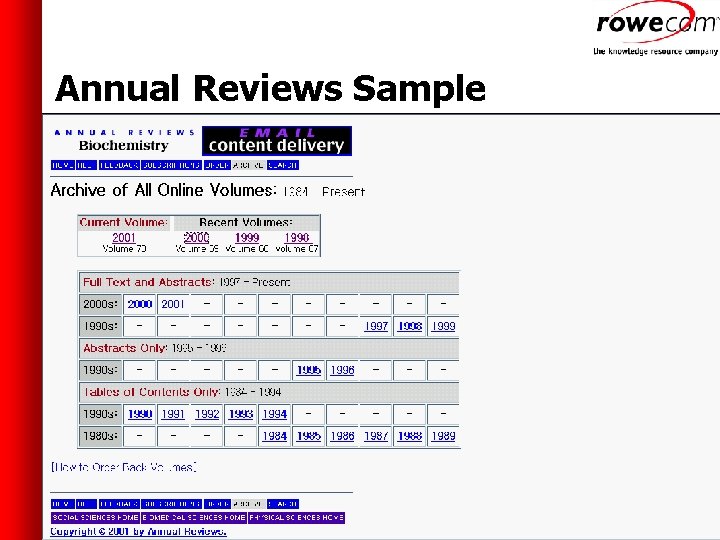Click the '1980s:' row label
The image size is (720, 540).
point(100,436)
